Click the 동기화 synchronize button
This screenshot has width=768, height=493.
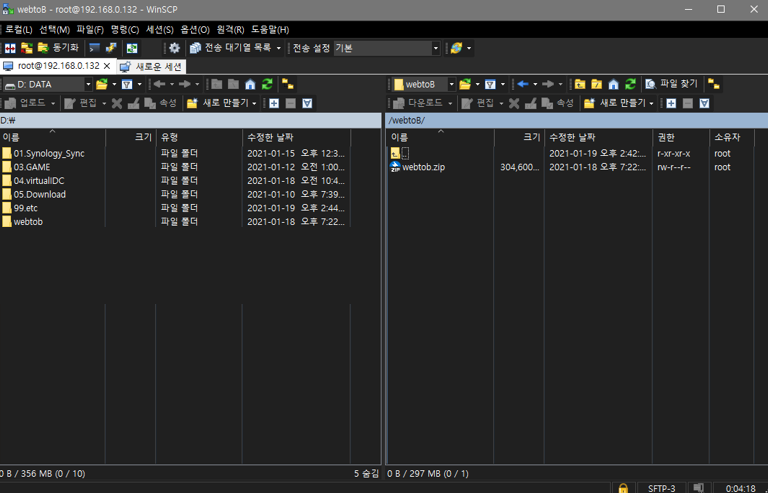tap(58, 48)
